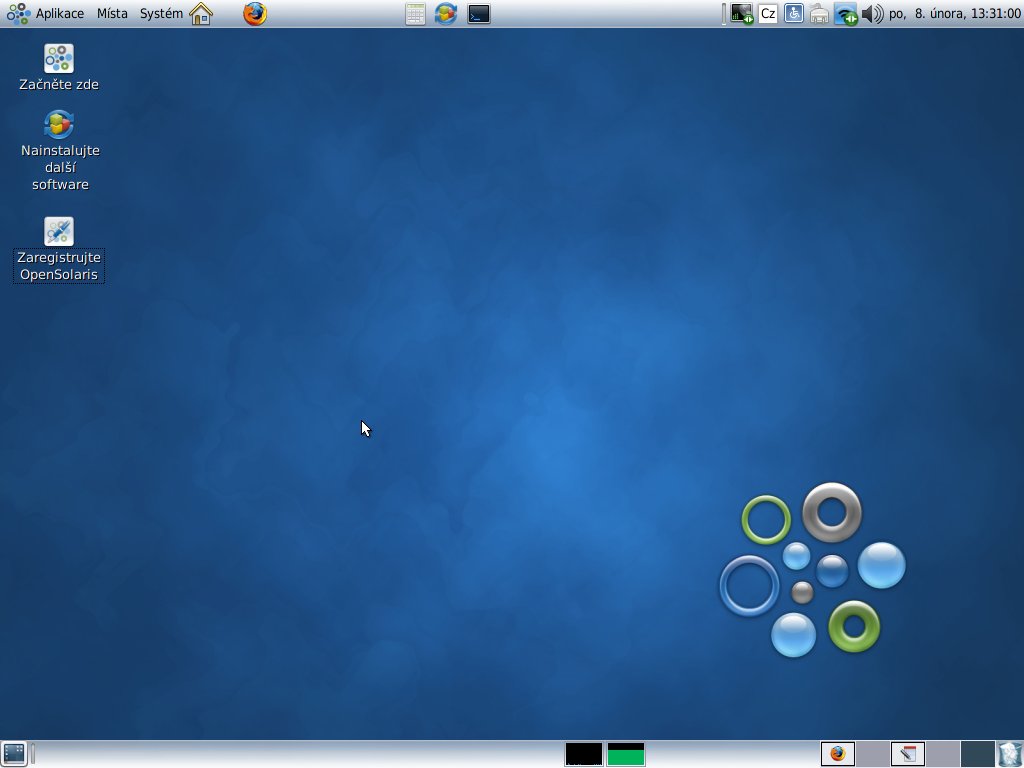Click the Cz keyboard layout indicator

[x=768, y=14]
